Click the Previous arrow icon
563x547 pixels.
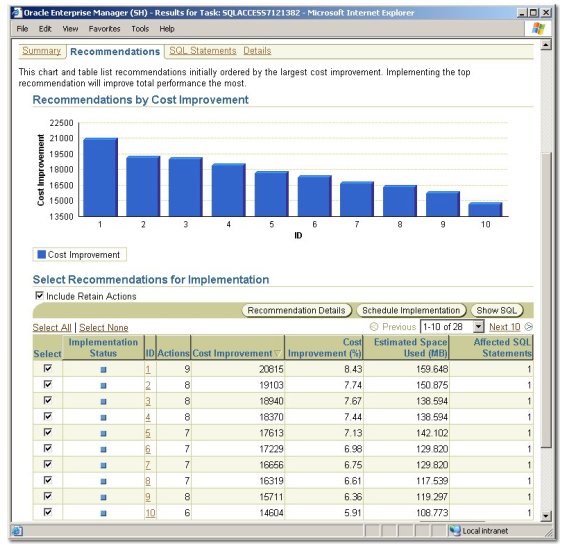coord(374,326)
